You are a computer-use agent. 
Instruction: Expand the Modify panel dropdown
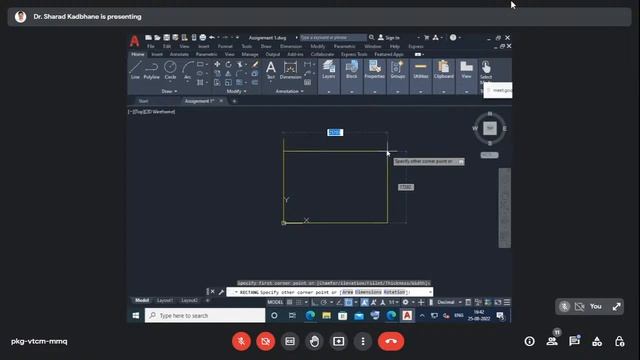(236, 91)
